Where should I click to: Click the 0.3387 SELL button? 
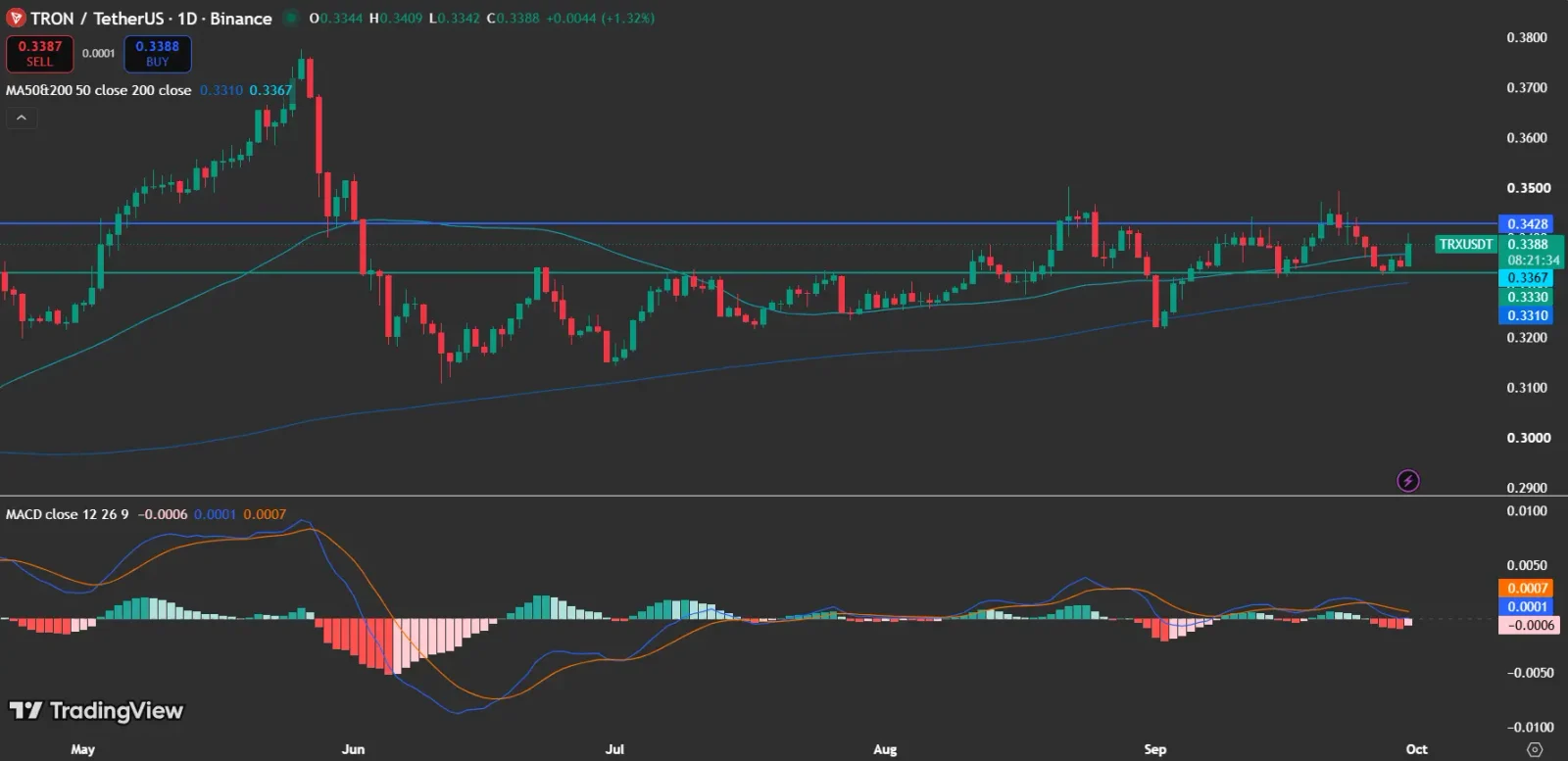(40, 54)
